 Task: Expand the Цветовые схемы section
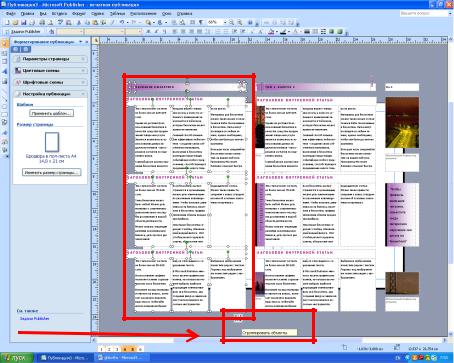(50, 71)
